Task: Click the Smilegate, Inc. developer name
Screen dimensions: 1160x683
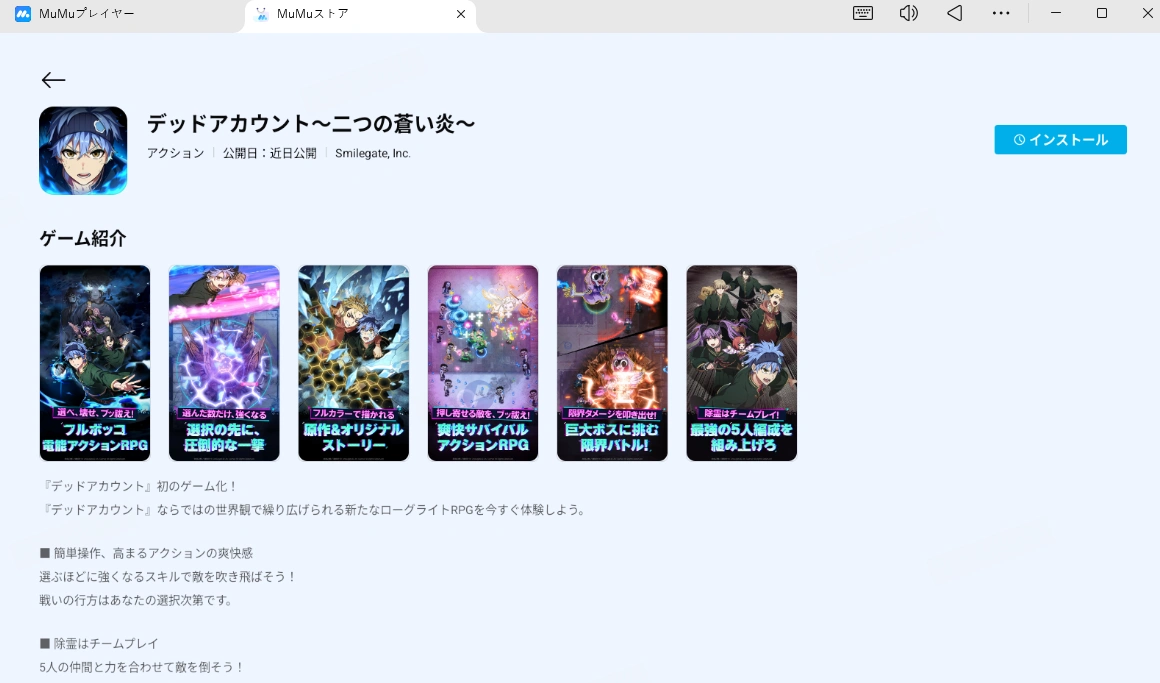Action: point(373,153)
